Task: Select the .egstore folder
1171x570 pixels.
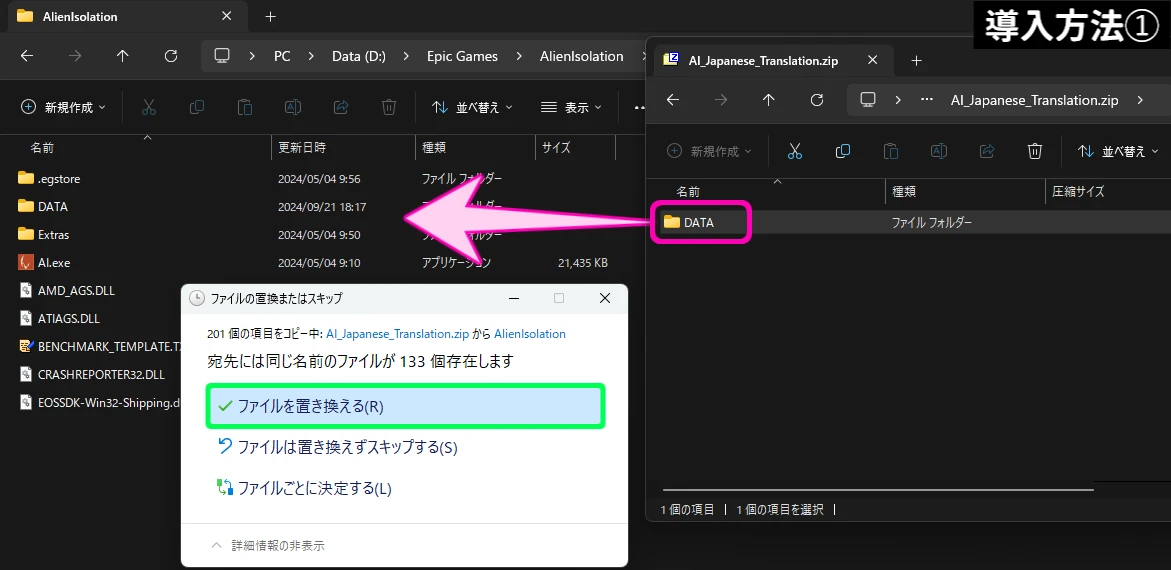Action: point(48,179)
